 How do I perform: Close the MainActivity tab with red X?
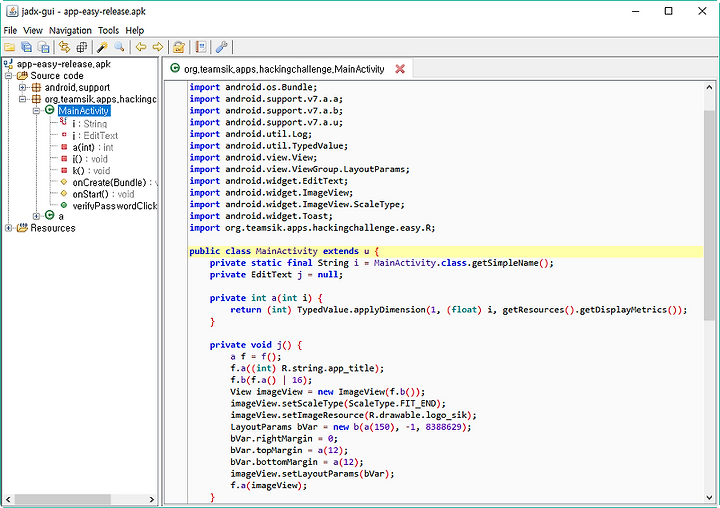point(400,69)
